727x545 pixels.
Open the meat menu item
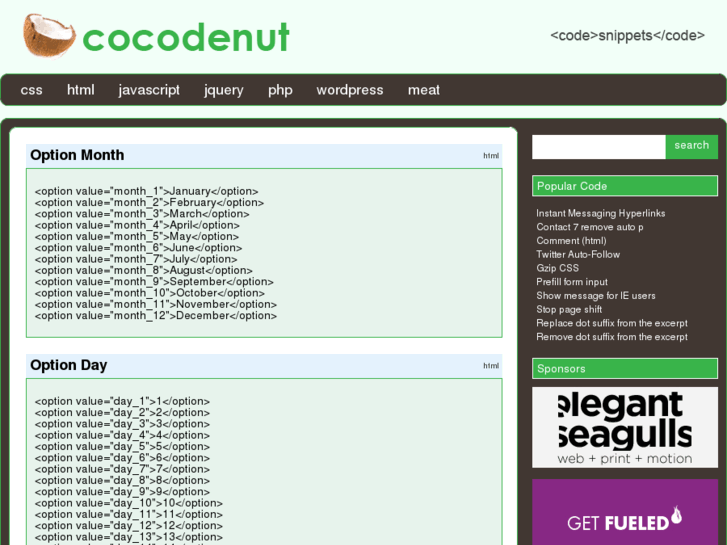click(x=424, y=90)
